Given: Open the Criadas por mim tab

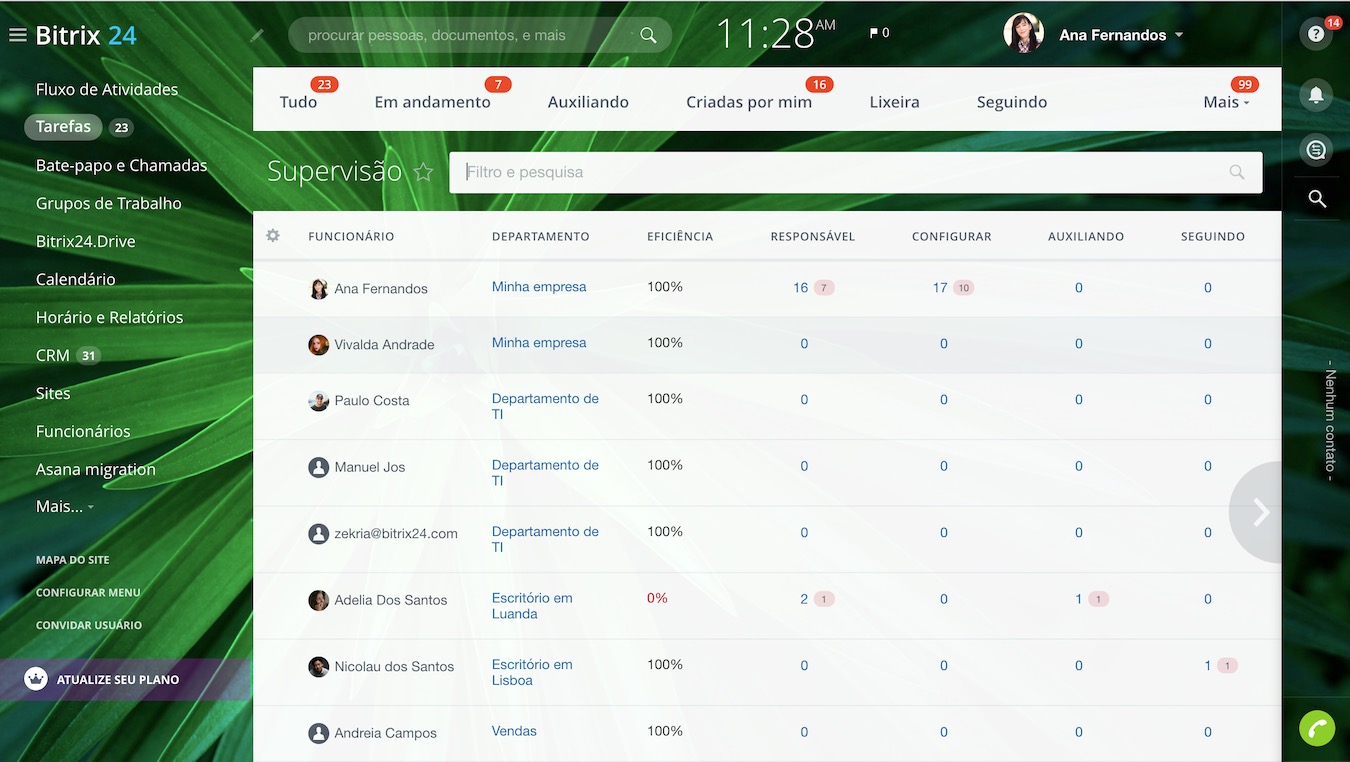Looking at the screenshot, I should [748, 102].
